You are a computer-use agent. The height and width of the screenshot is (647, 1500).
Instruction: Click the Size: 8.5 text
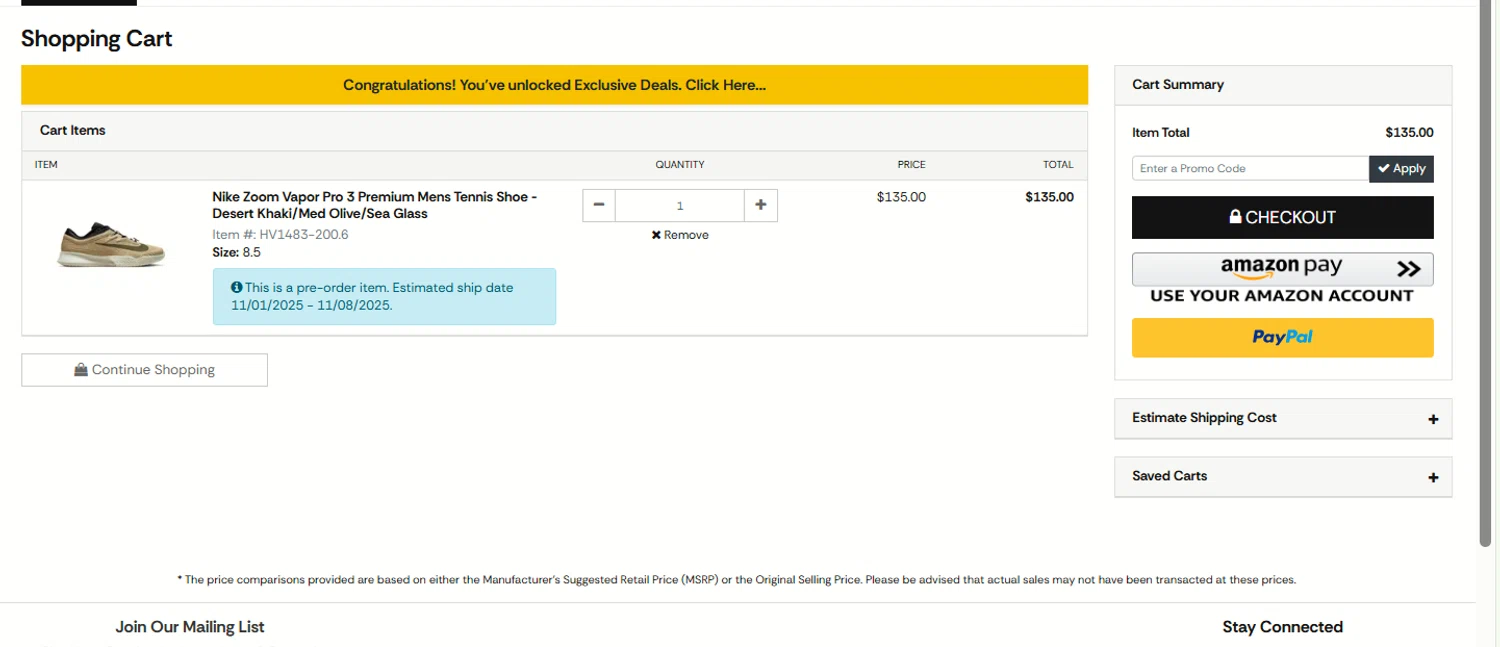pos(236,252)
